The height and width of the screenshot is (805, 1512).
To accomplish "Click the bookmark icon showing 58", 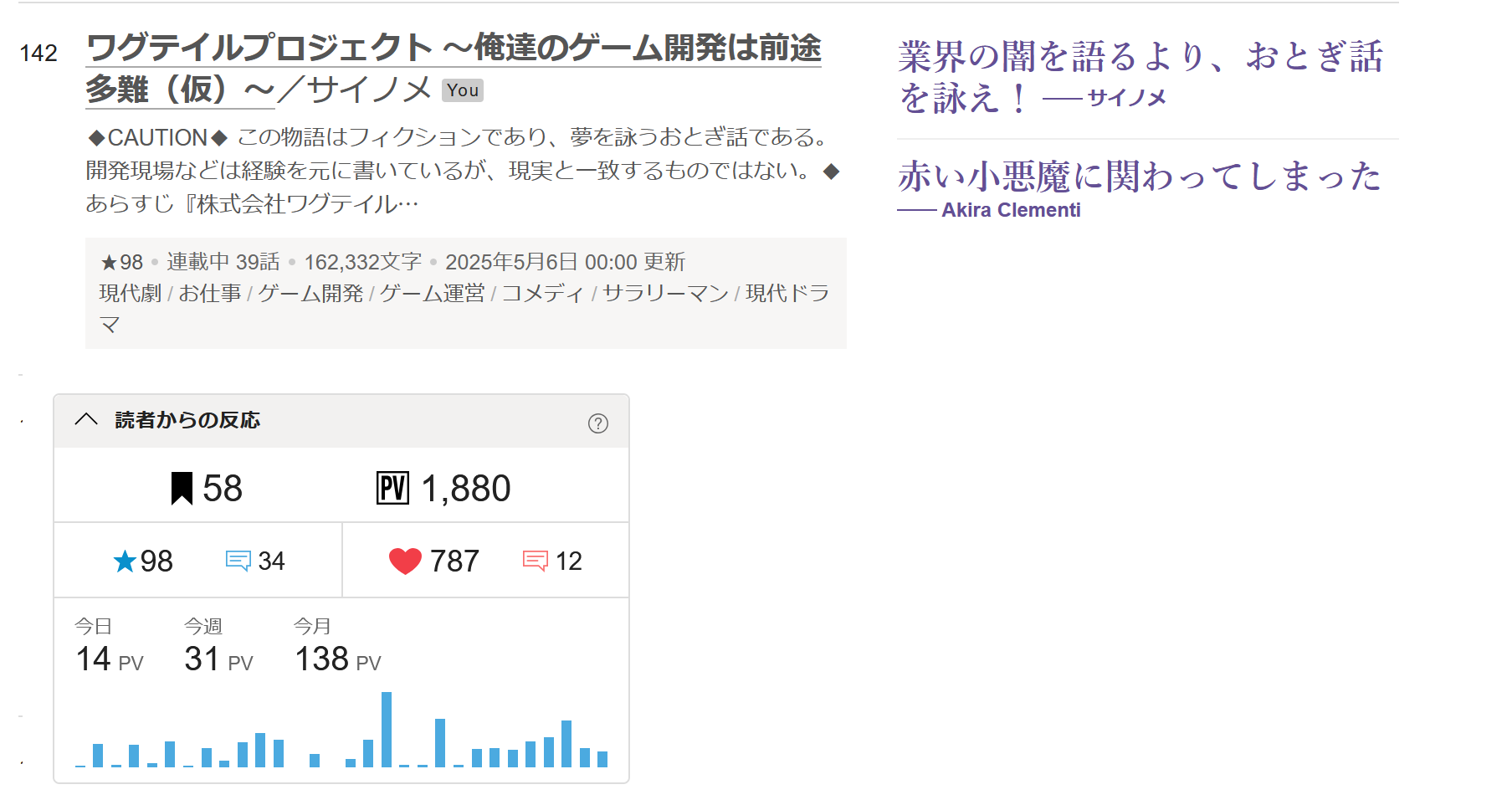I will [x=182, y=489].
